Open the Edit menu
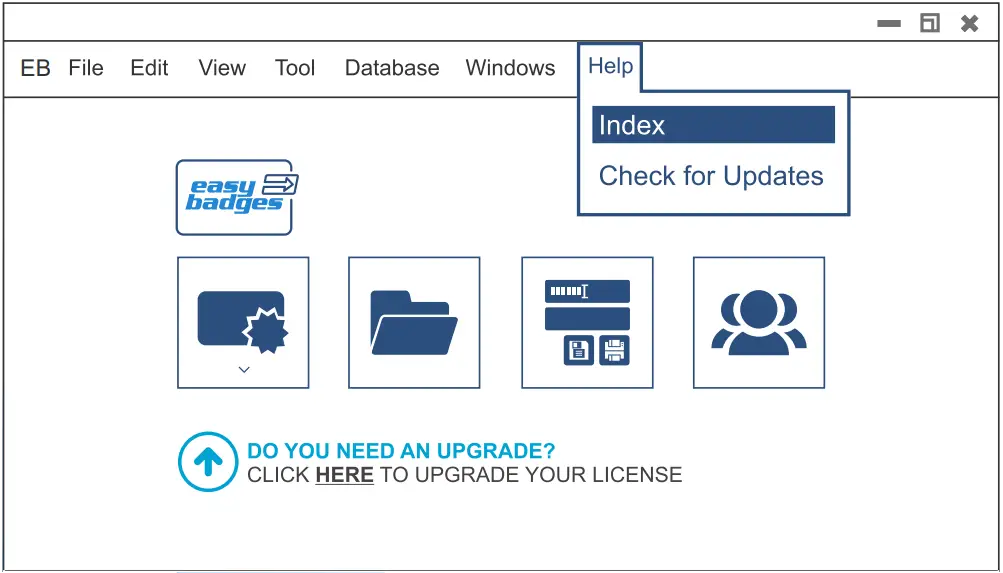The height and width of the screenshot is (573, 1003). pyautogui.click(x=149, y=68)
